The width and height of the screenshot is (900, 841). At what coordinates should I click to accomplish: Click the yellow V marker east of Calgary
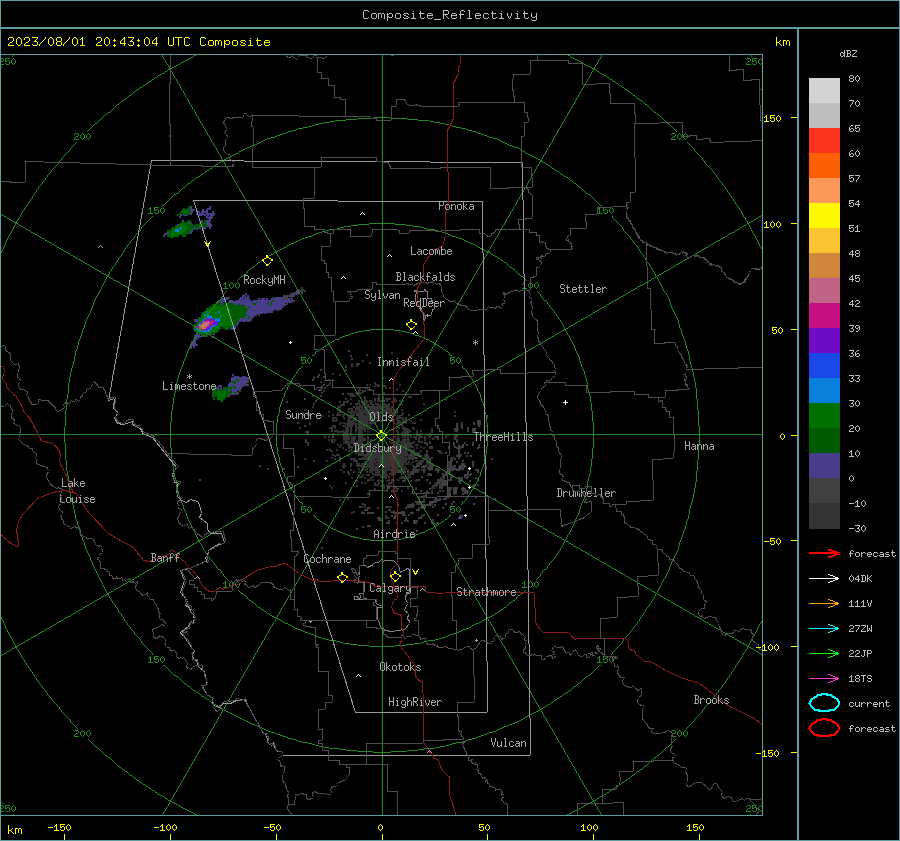(416, 572)
